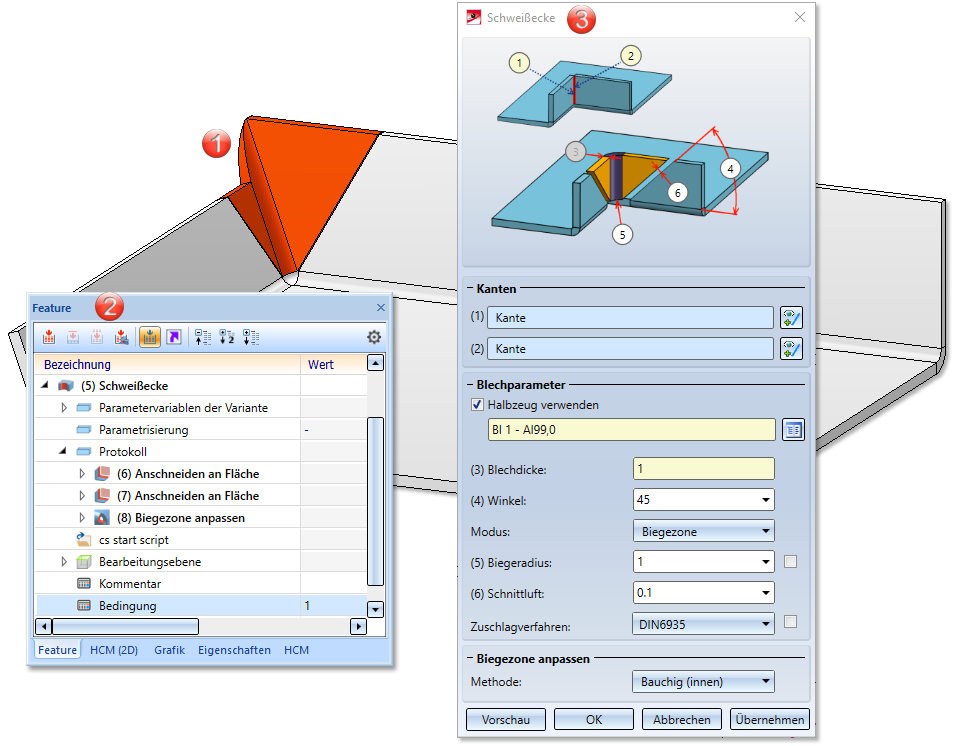Screen dimensions: 970x746
Task: Toggle checkbox next to Zuschlagverfahren
Action: (x=790, y=622)
